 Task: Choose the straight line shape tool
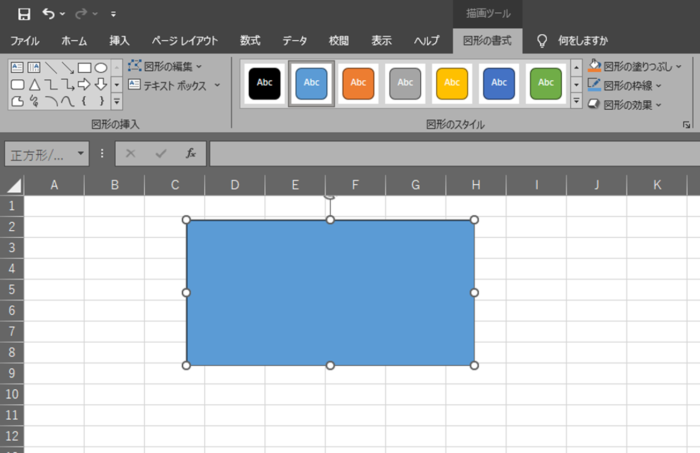(x=51, y=67)
